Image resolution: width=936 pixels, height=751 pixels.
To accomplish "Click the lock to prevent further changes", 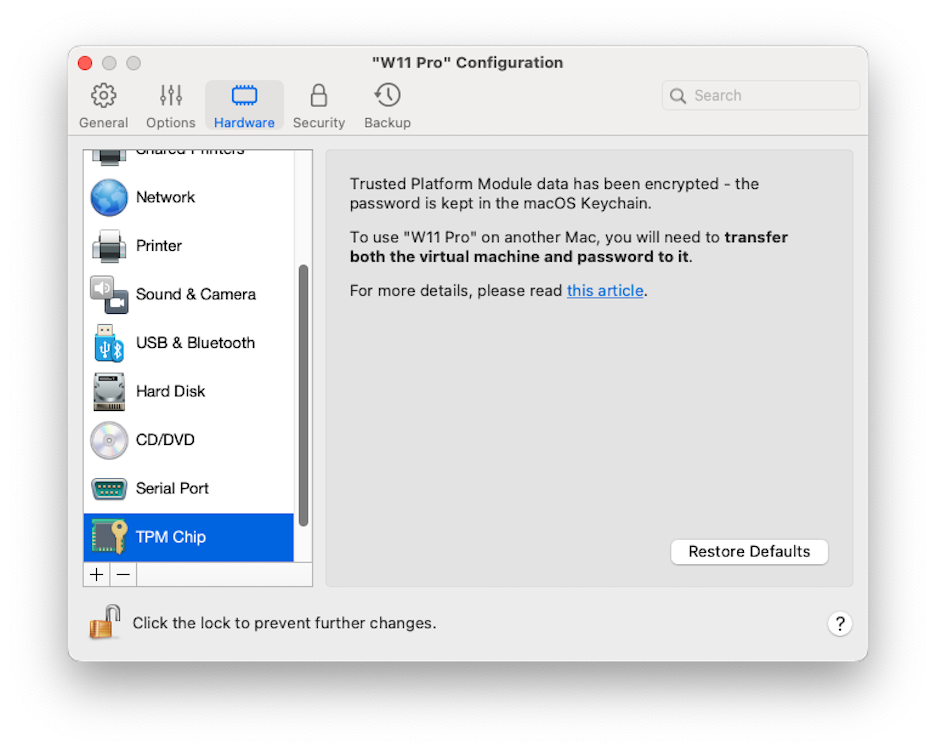I will [104, 621].
